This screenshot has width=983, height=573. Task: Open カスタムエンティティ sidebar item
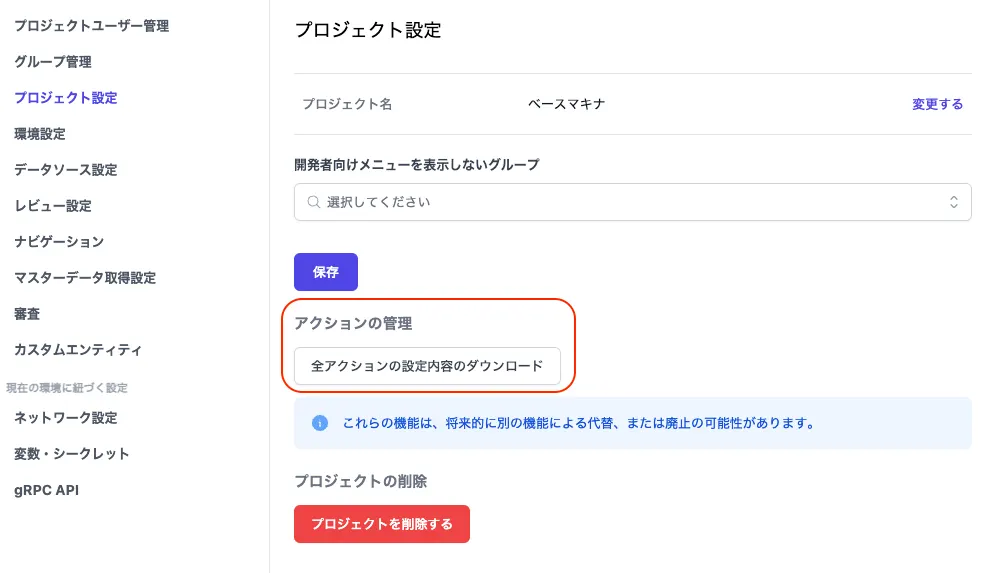(78, 350)
